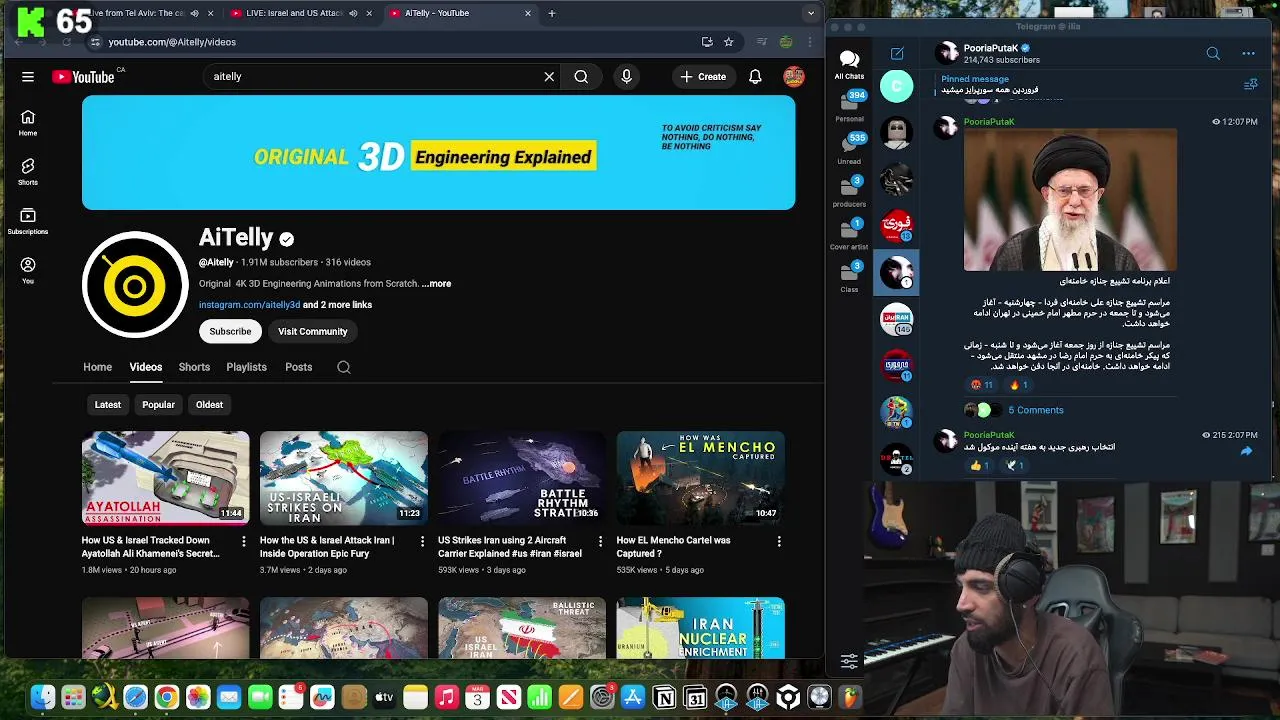Open YouTube notifications bell

tap(755, 76)
